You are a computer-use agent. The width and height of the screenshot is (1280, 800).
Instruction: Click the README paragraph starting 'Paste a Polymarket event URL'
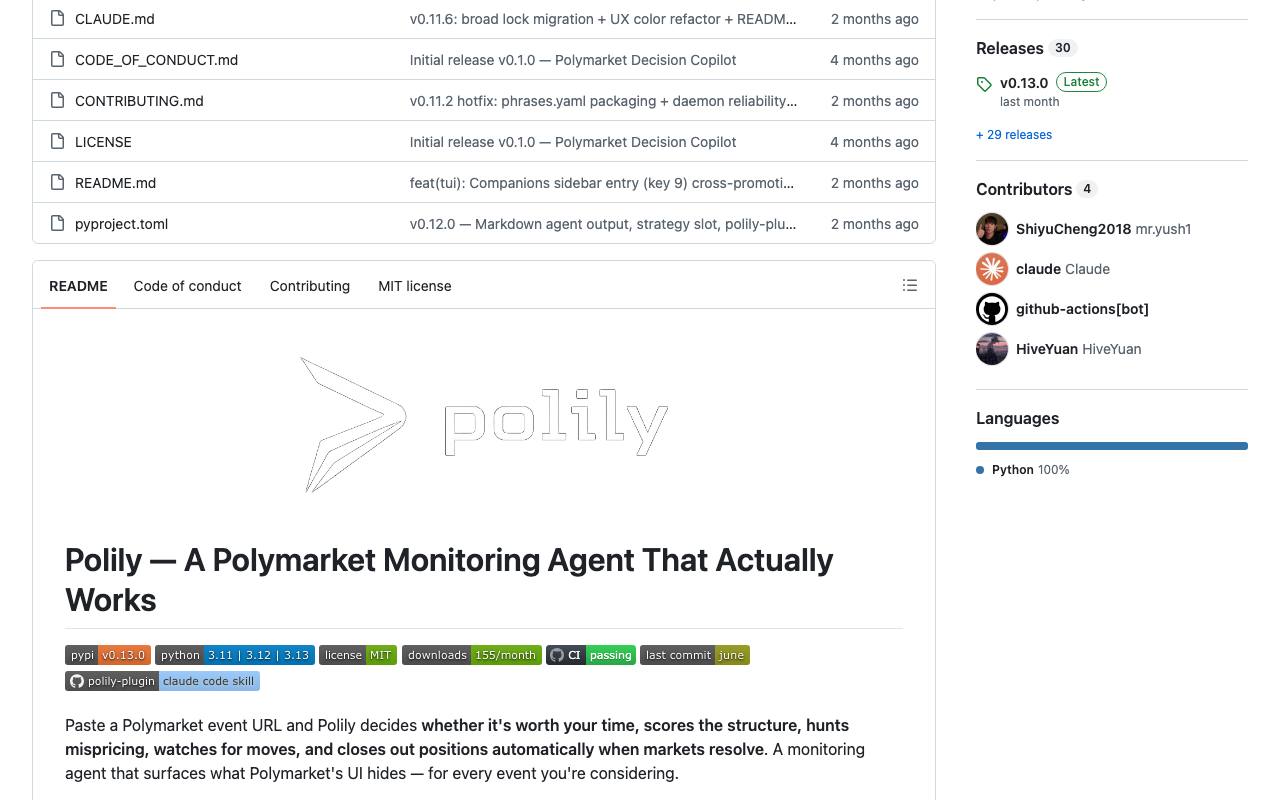tap(465, 749)
